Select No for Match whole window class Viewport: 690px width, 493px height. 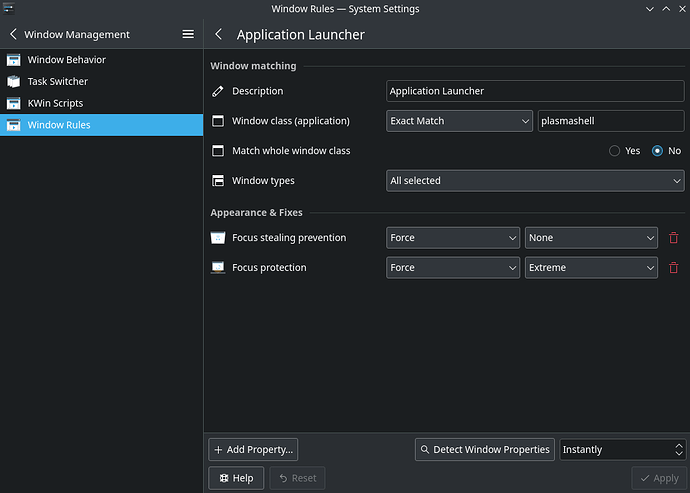pyautogui.click(x=657, y=151)
